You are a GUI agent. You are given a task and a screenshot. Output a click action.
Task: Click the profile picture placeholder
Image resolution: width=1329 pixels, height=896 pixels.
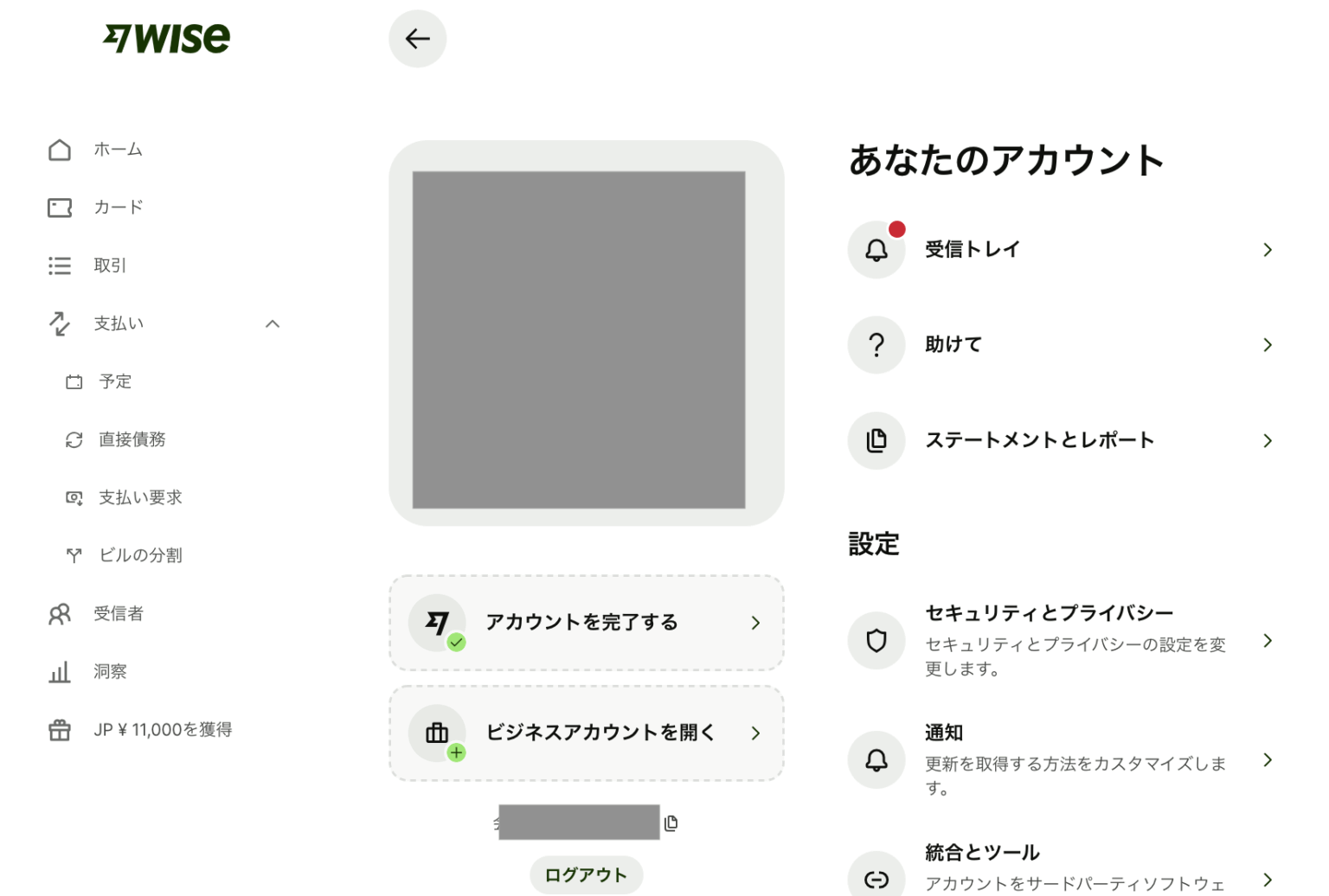pyautogui.click(x=578, y=339)
